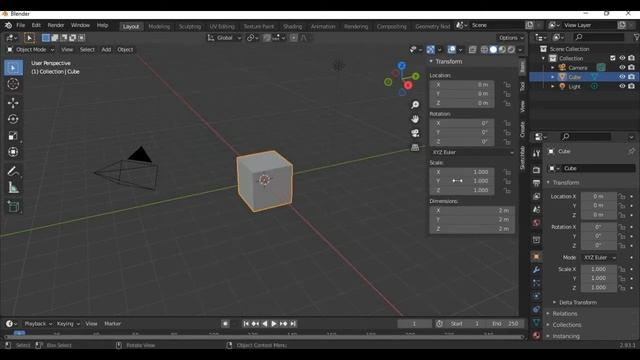Select the Rotate tool
Image resolution: width=640 pixels, height=360 pixels.
point(13,119)
